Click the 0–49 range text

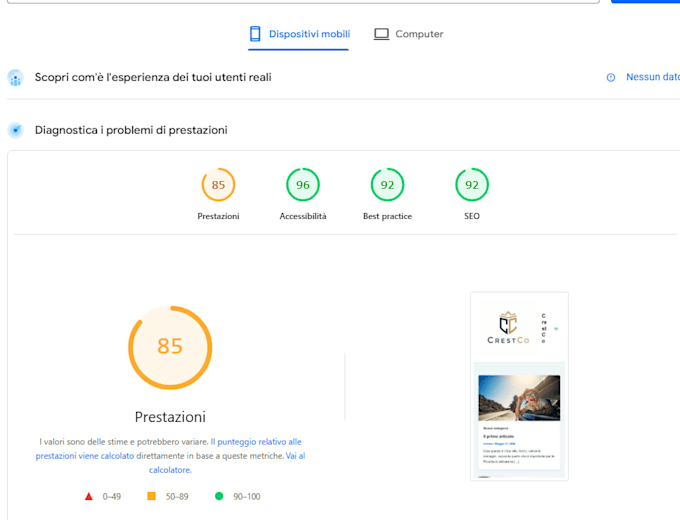[111, 497]
